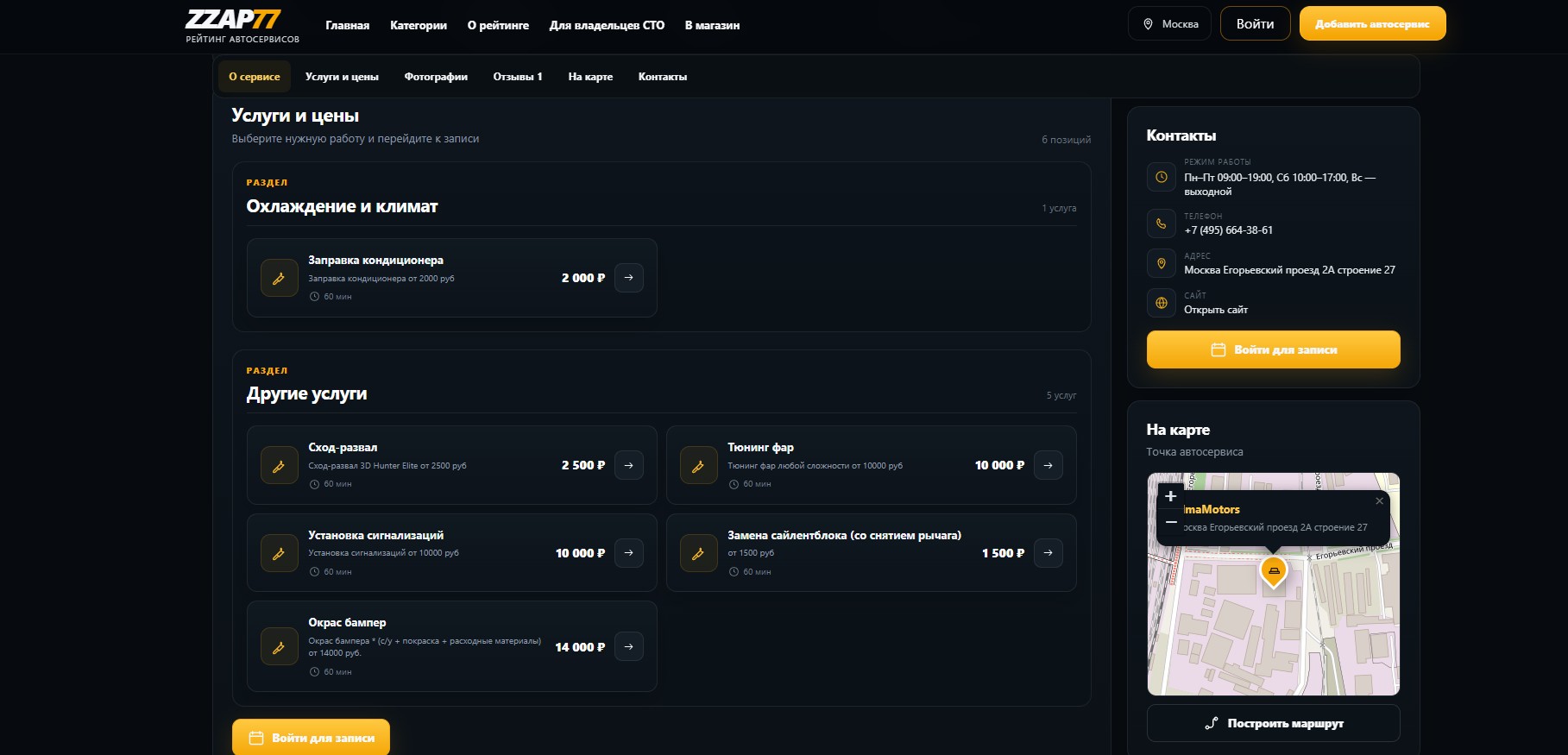Image resolution: width=1568 pixels, height=755 pixels.
Task: Switch to Фотографии tab
Action: click(436, 77)
